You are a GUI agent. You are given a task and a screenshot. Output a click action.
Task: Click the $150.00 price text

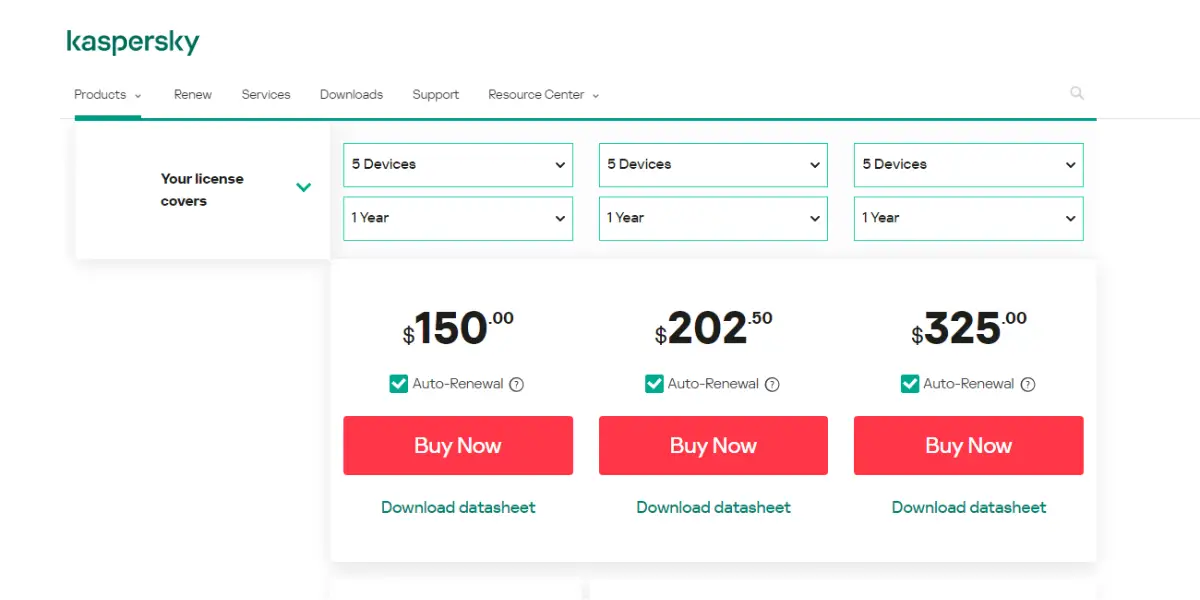pyautogui.click(x=458, y=328)
